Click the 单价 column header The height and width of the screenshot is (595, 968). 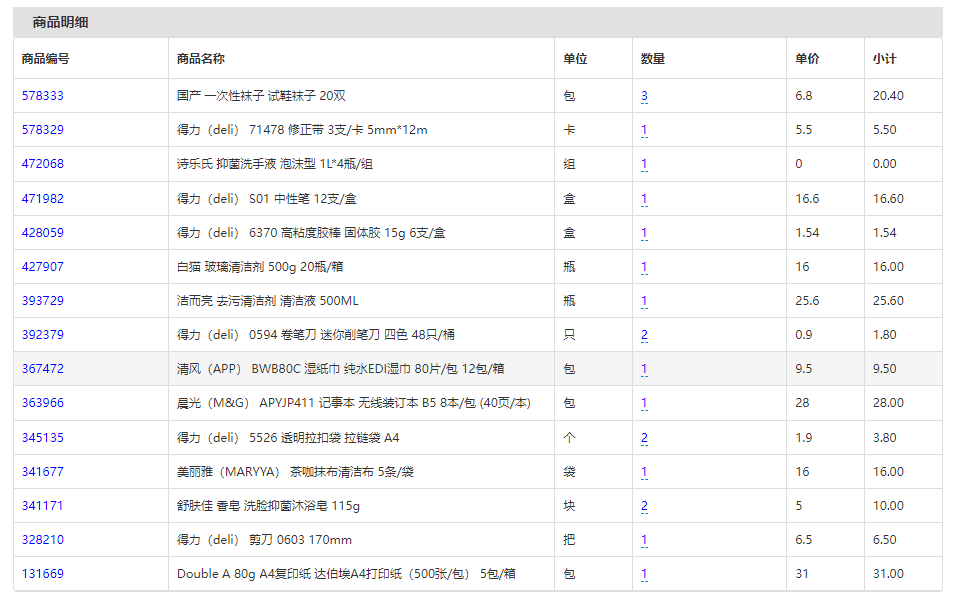pos(807,59)
